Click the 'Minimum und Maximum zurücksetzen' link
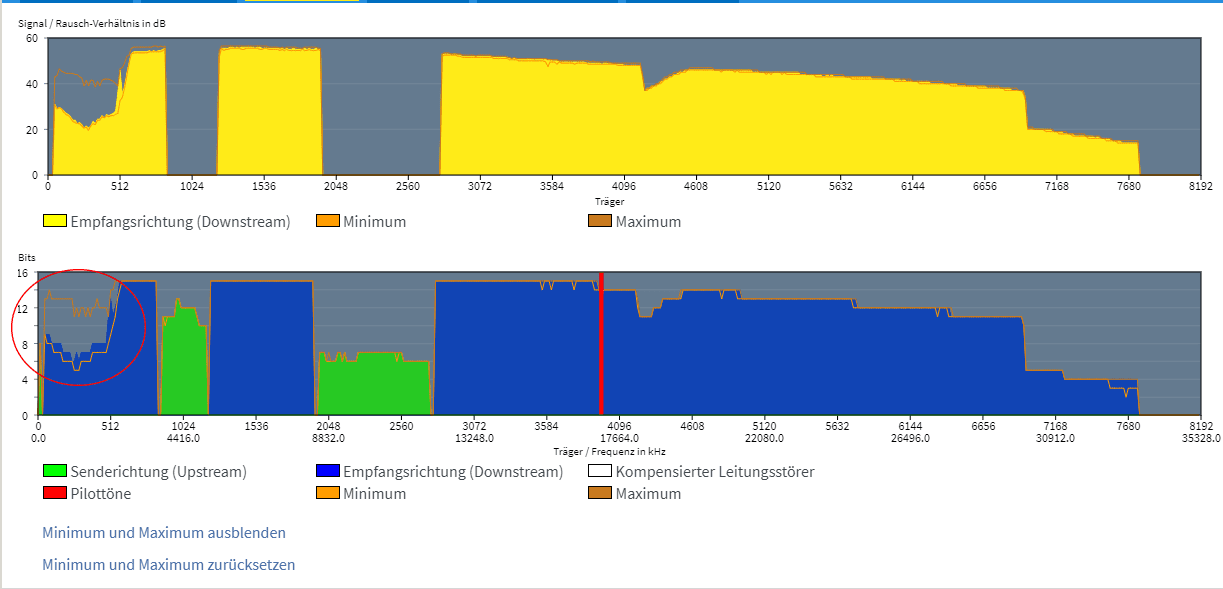 click(168, 565)
